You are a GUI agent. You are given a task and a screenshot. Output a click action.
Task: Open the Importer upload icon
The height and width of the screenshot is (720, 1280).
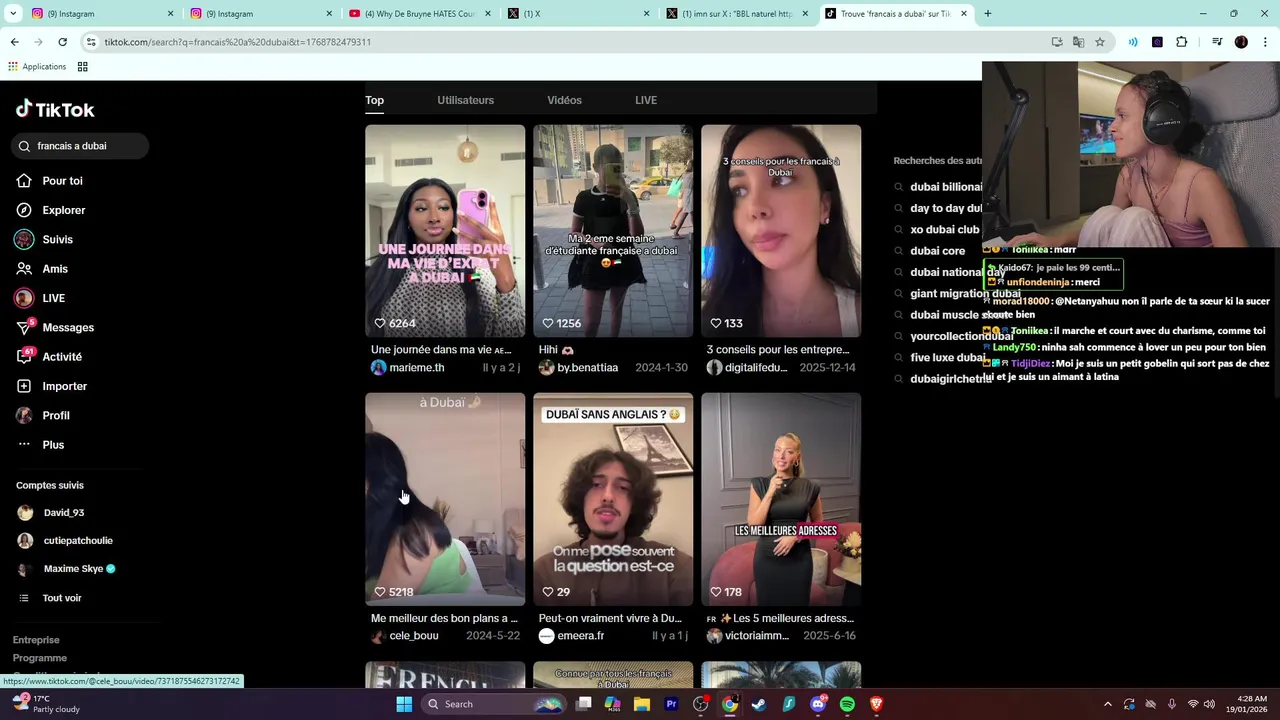(24, 386)
